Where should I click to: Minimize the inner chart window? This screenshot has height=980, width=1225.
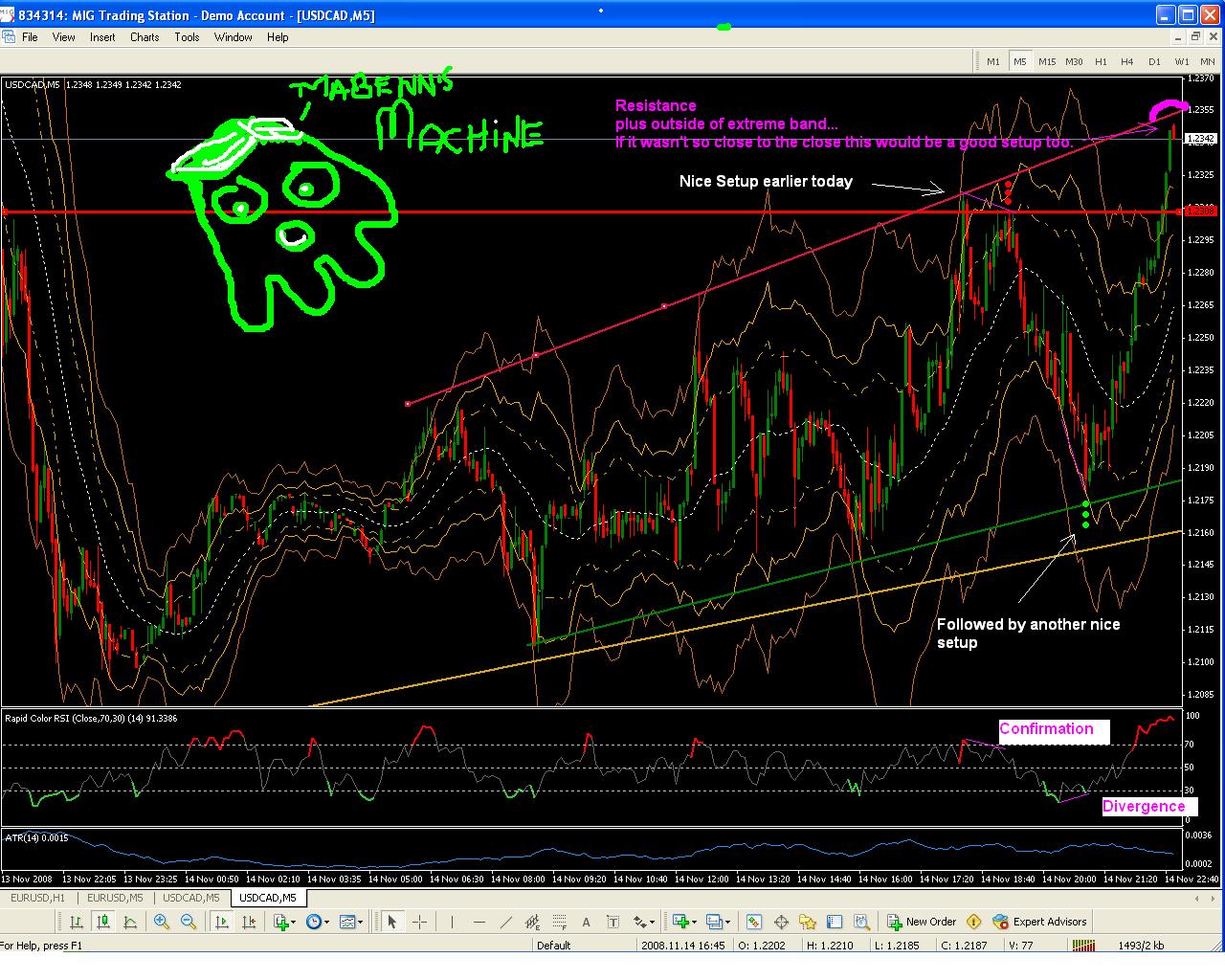point(1178,37)
